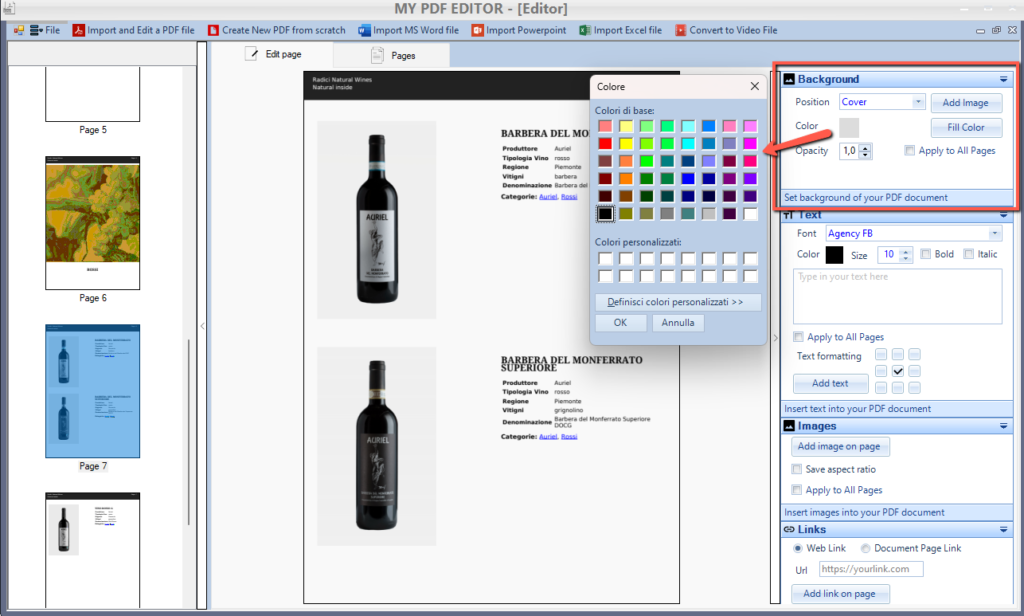Image resolution: width=1024 pixels, height=616 pixels.
Task: Open the Position Cover dropdown
Action: coord(918,102)
